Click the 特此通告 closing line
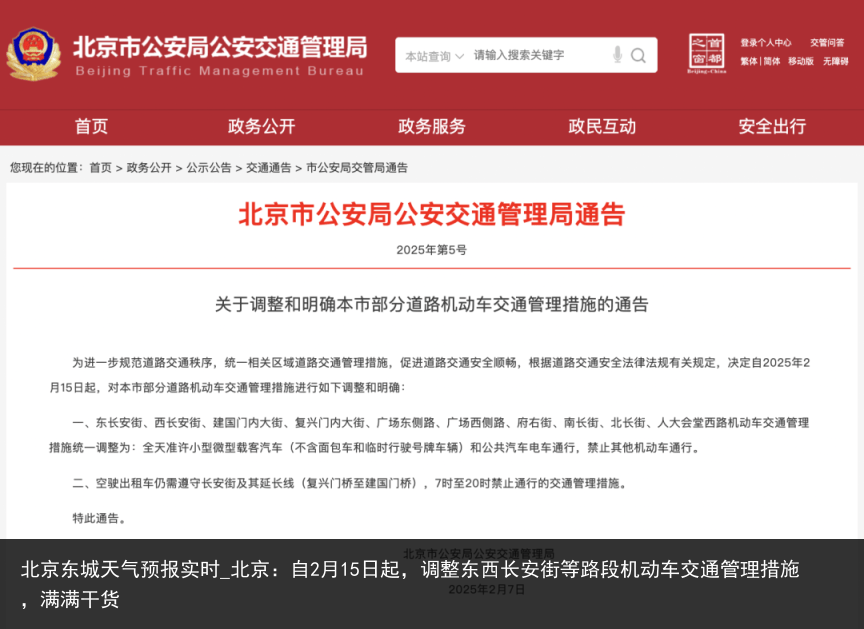This screenshot has height=629, width=864. [99, 518]
